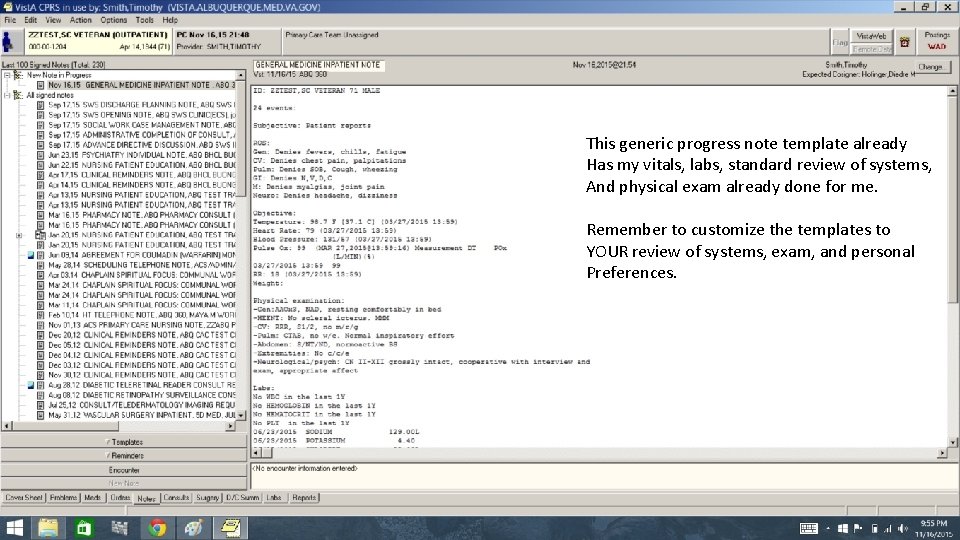Select May 31,12 Vascular Surgery Inpatient note
Viewport: 960px width, 540px height.
pos(141,415)
